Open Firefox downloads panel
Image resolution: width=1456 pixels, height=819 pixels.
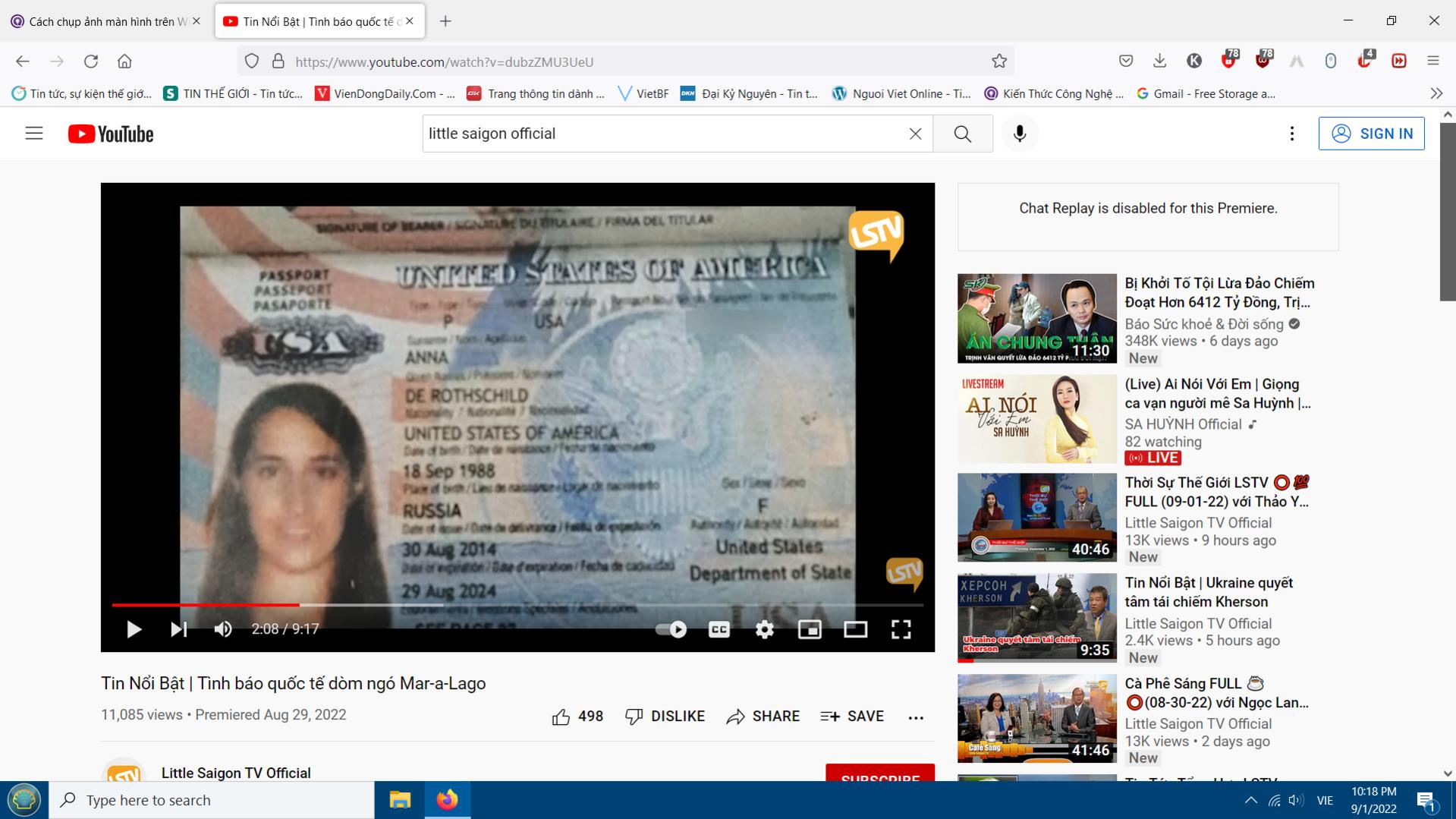click(x=1159, y=61)
